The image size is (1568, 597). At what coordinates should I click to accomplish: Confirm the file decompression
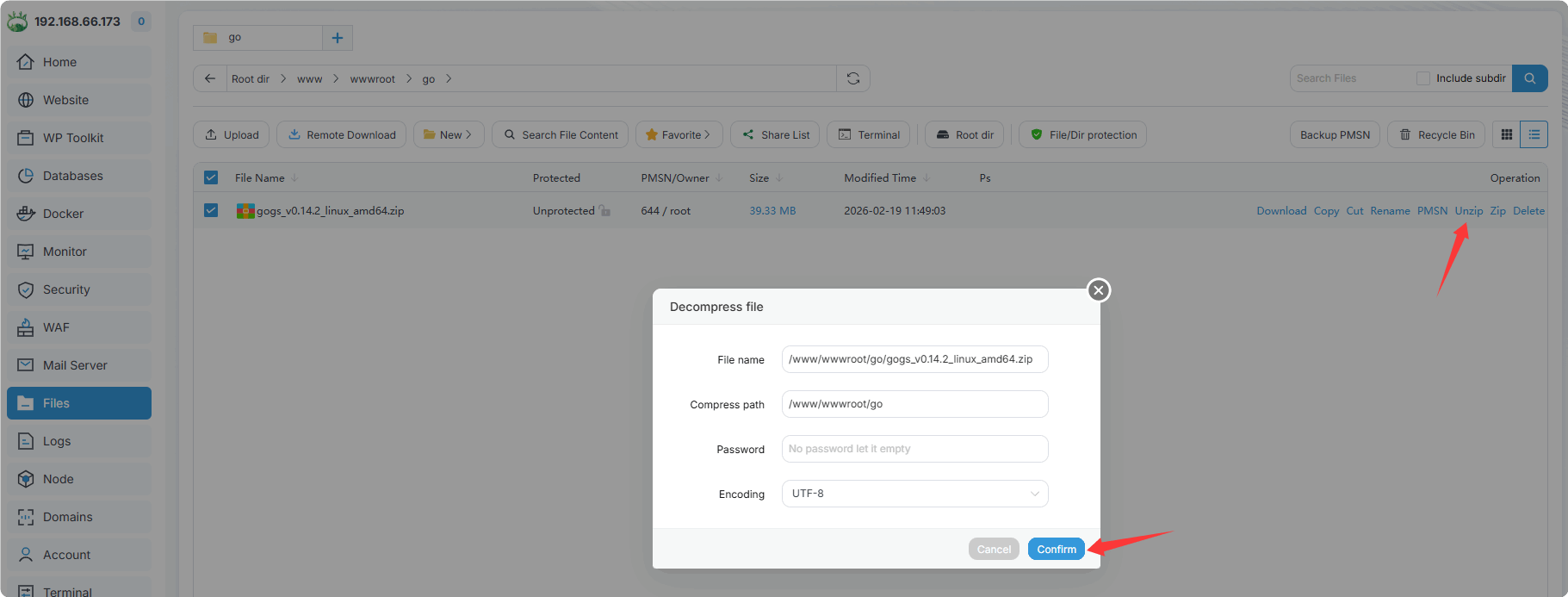coord(1056,549)
